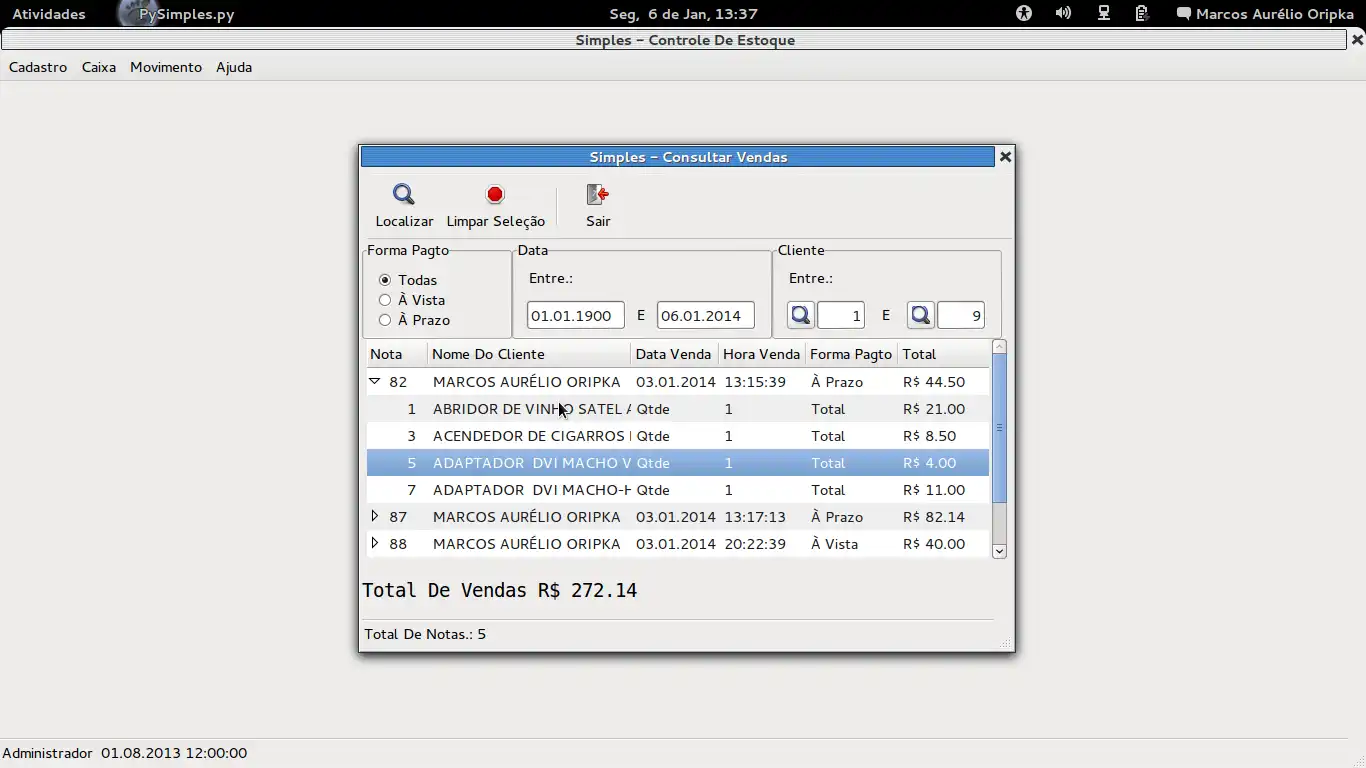Viewport: 1366px width, 768px height.
Task: Sort by Nota column header
Action: click(397, 354)
